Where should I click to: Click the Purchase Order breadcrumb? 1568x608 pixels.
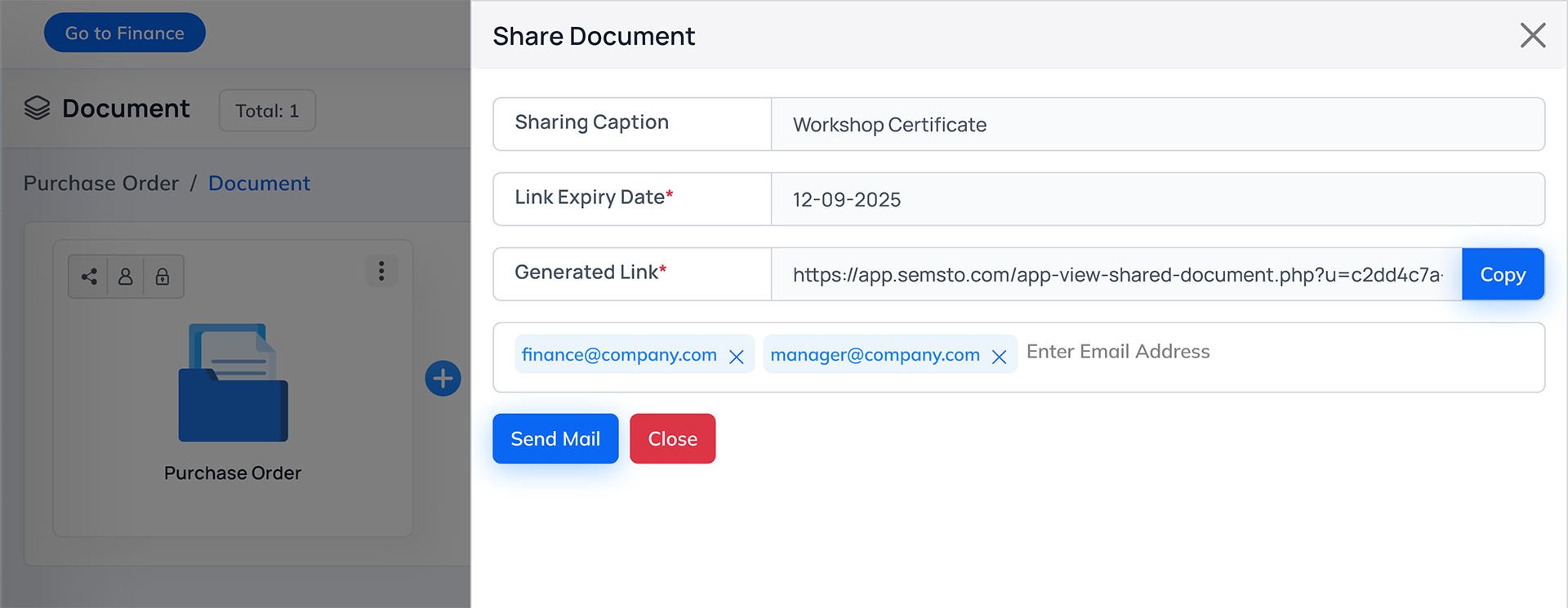101,184
